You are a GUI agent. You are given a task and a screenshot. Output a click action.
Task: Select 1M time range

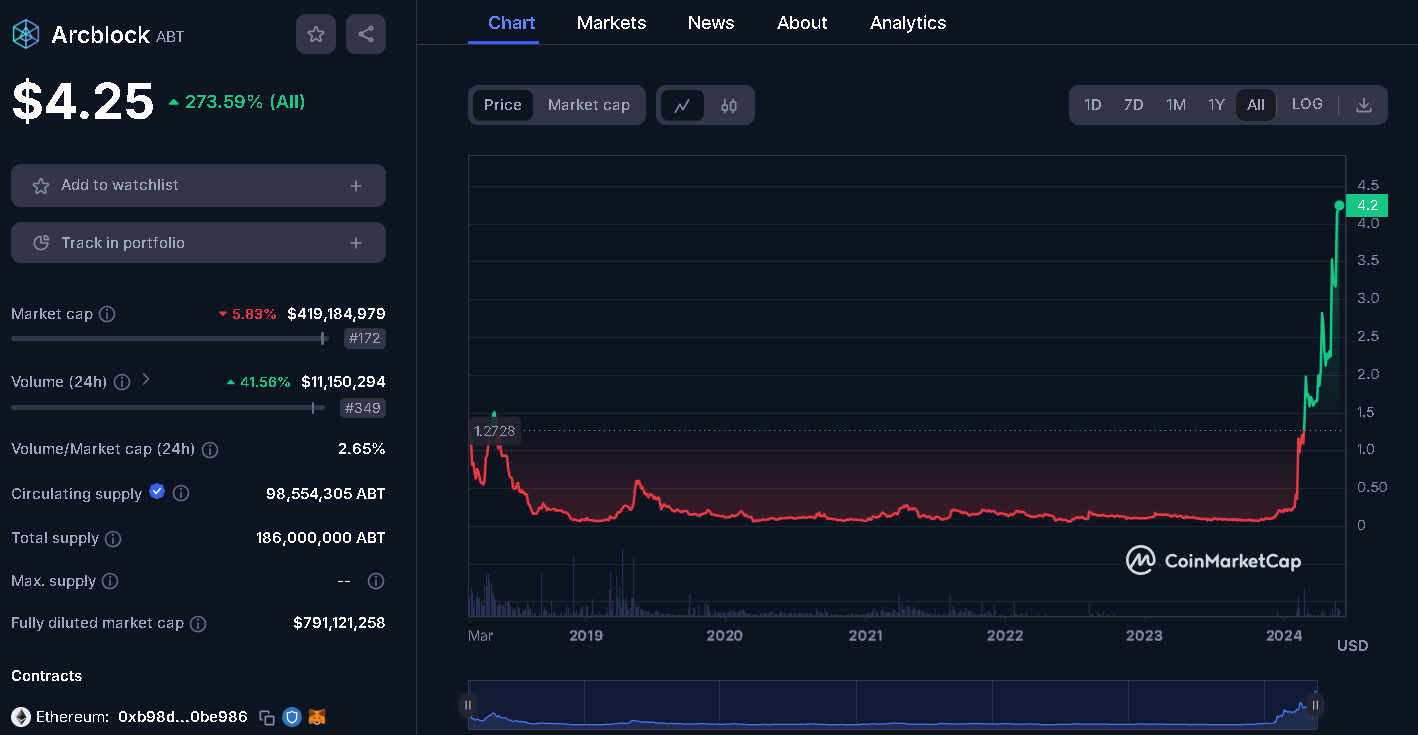[x=1176, y=105]
